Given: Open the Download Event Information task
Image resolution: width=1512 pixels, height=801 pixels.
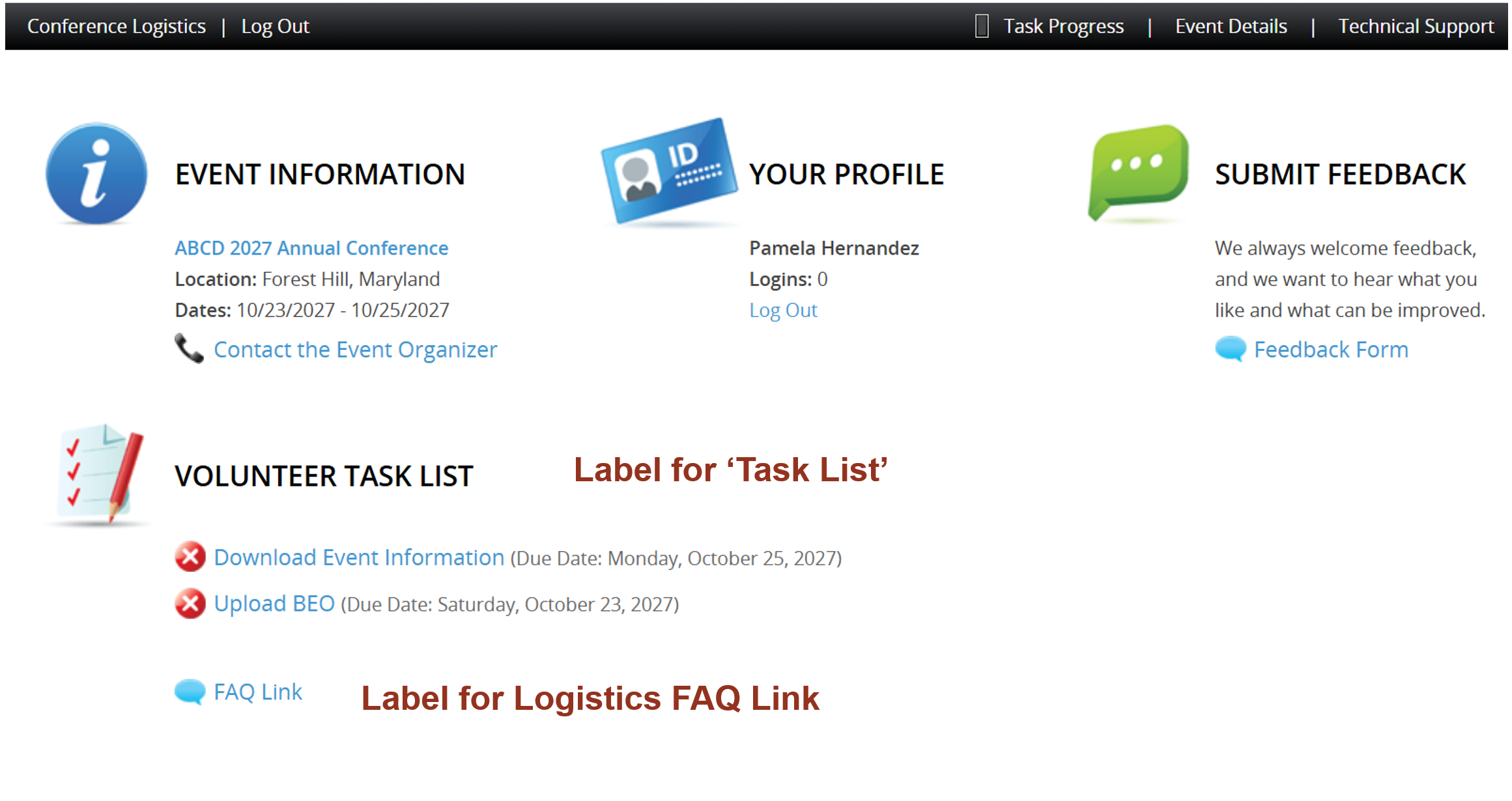Looking at the screenshot, I should (359, 557).
